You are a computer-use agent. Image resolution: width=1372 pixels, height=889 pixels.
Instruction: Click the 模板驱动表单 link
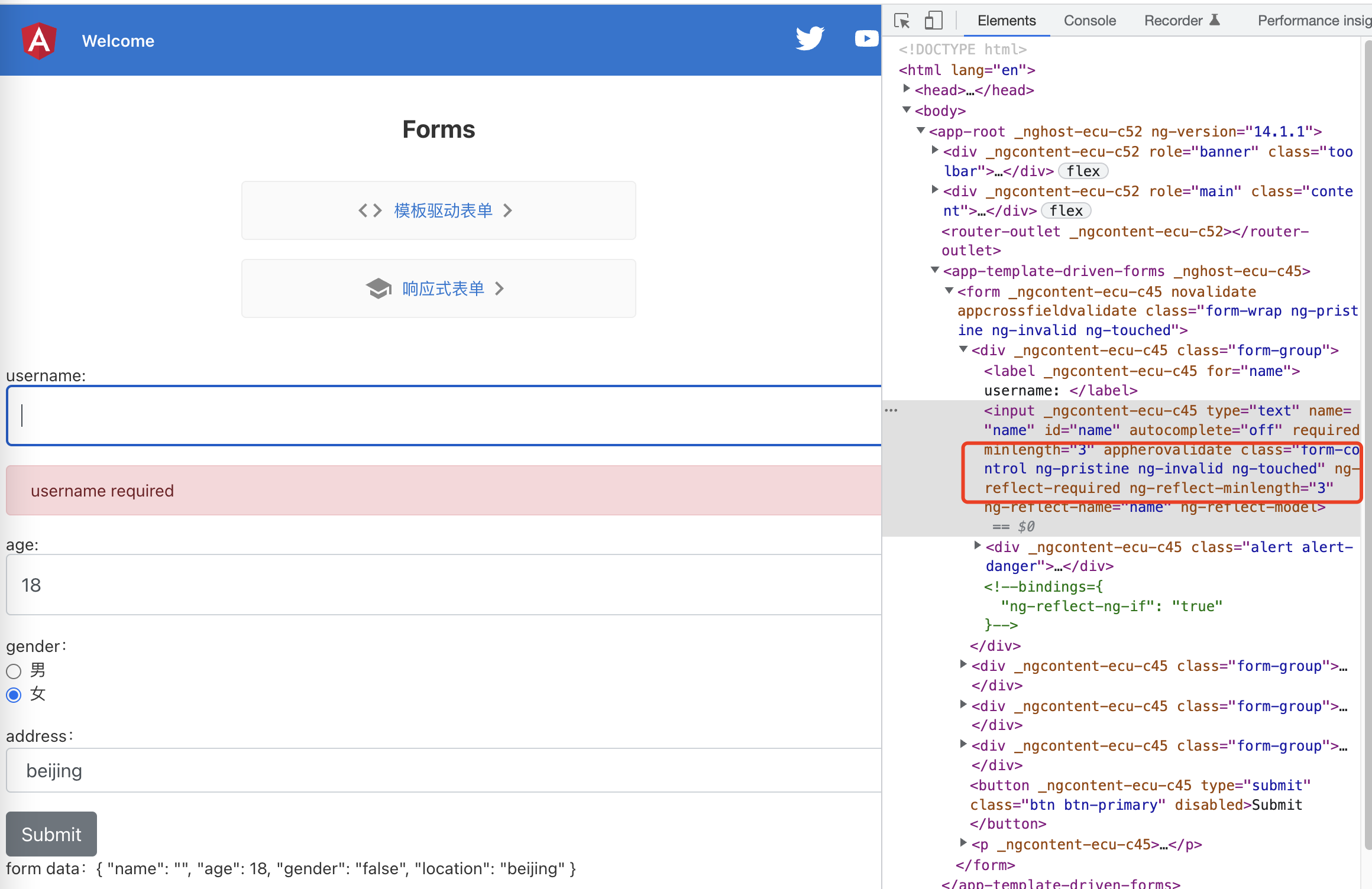[x=443, y=210]
